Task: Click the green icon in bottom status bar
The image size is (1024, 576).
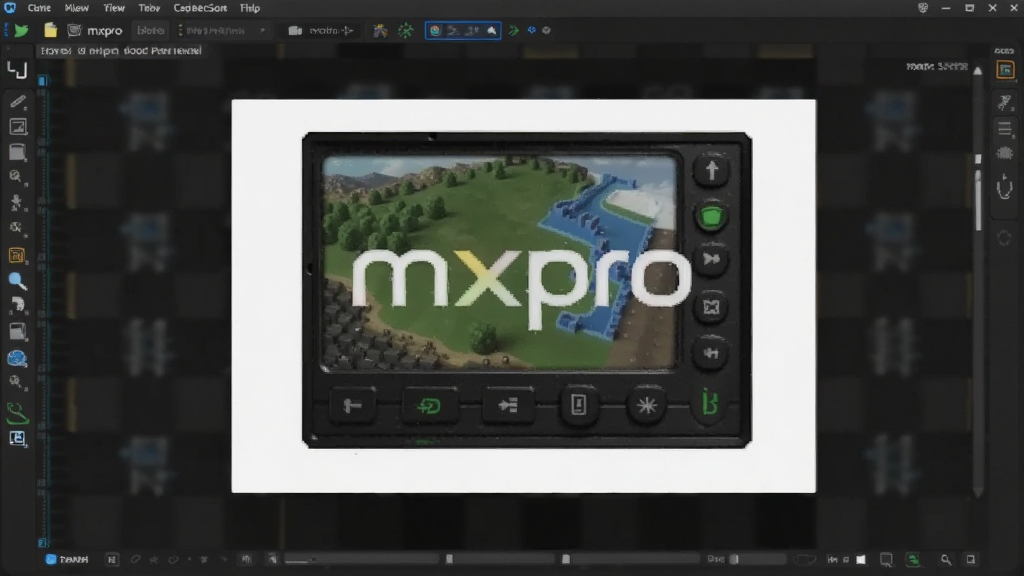Action: pos(913,560)
